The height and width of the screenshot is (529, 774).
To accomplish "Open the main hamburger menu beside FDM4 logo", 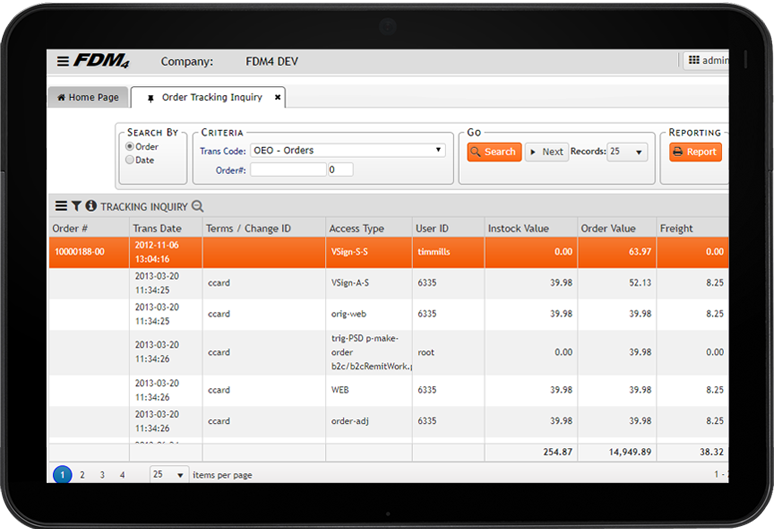I will tap(63, 61).
